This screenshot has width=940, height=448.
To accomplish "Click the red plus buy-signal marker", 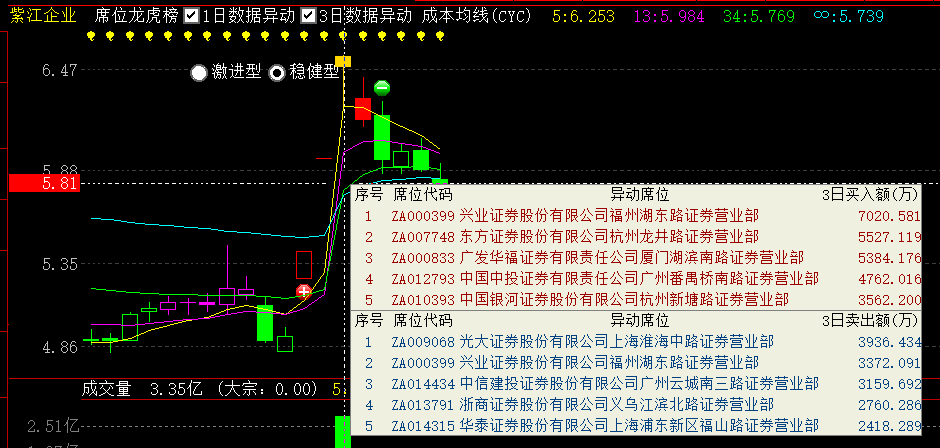I will [x=304, y=291].
